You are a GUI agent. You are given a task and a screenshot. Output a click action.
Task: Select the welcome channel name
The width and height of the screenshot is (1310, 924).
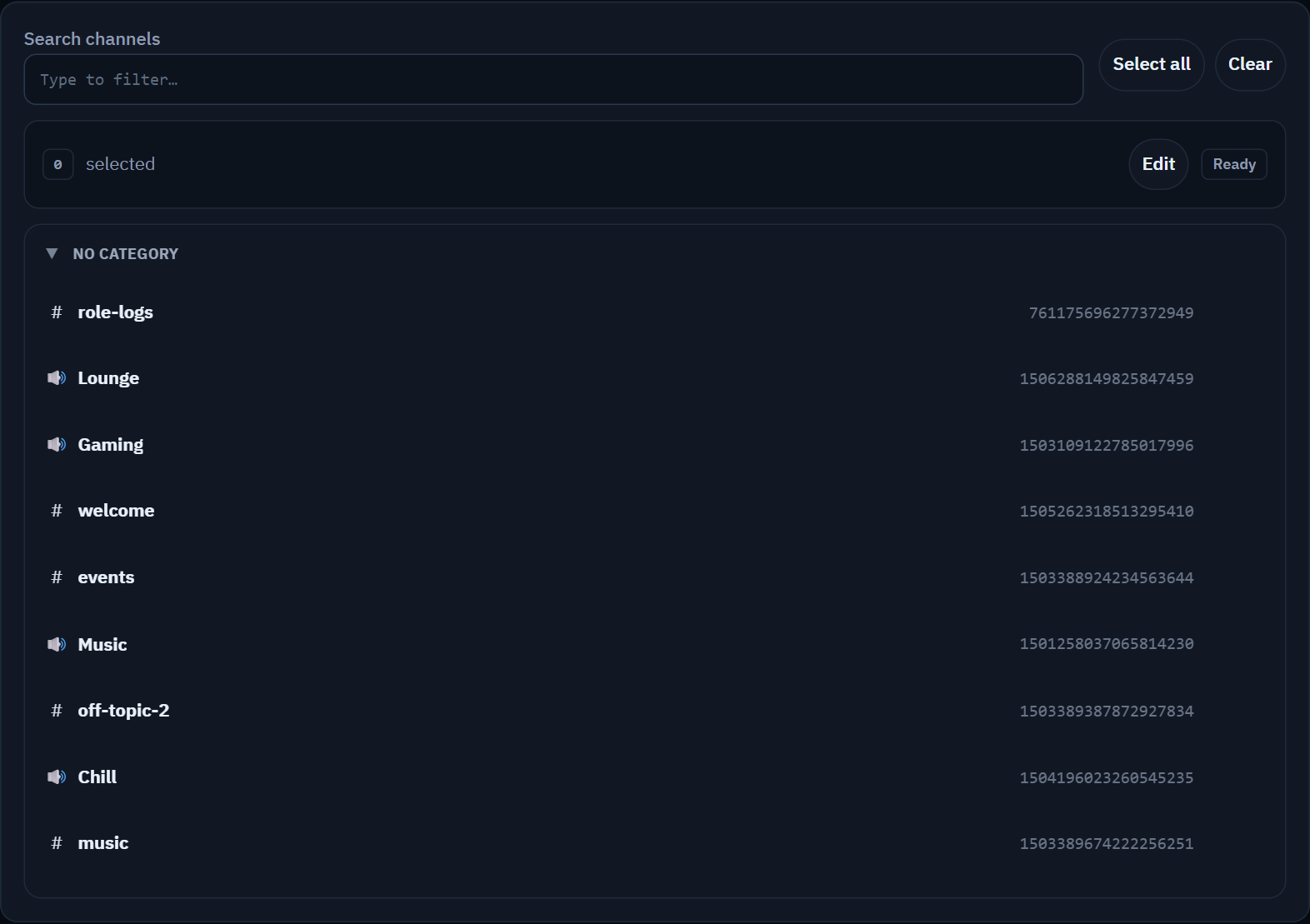click(x=117, y=511)
